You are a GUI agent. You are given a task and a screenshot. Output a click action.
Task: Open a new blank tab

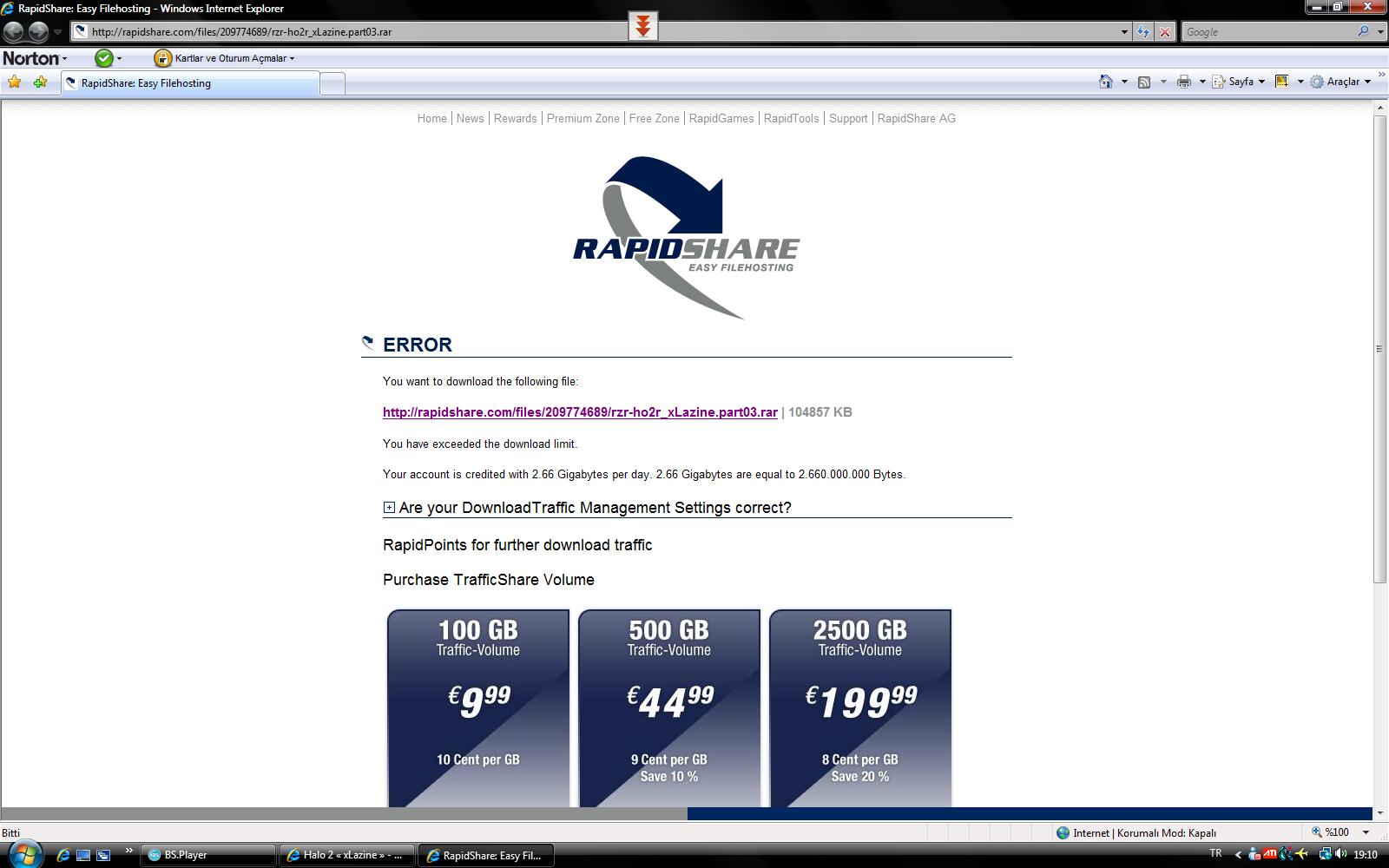(x=332, y=83)
